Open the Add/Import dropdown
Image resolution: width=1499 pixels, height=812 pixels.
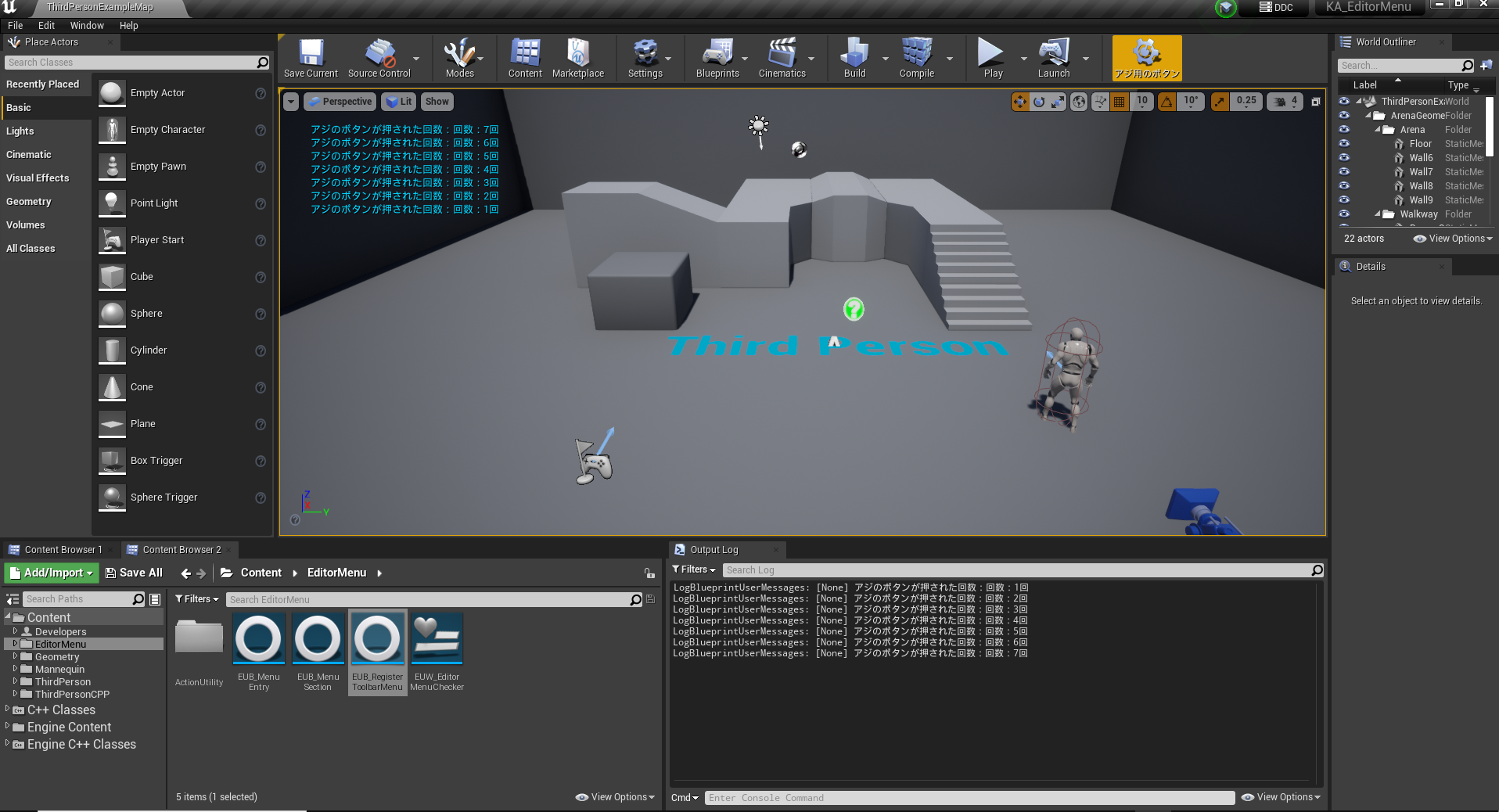click(52, 573)
